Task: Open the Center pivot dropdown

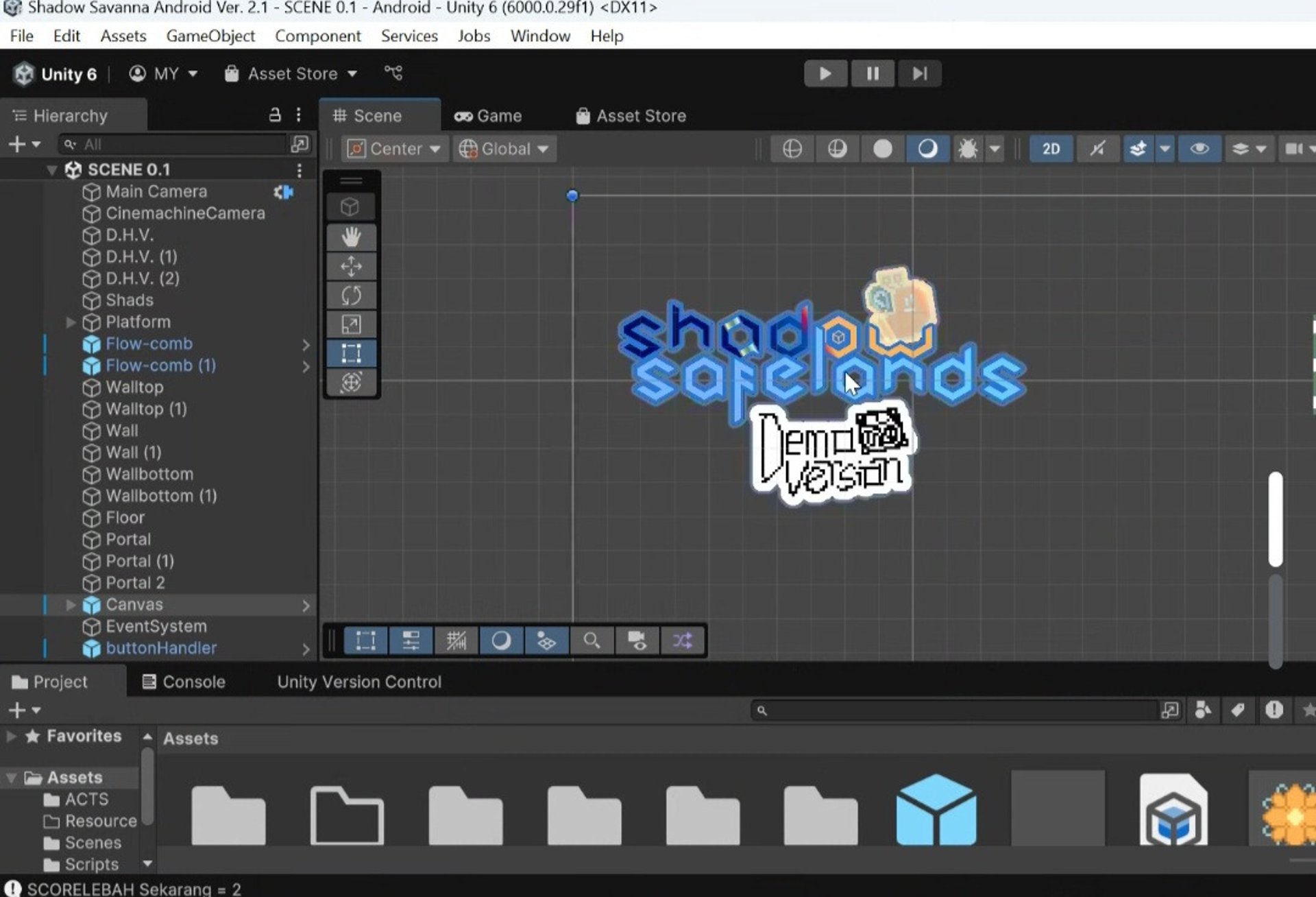Action: [x=394, y=149]
